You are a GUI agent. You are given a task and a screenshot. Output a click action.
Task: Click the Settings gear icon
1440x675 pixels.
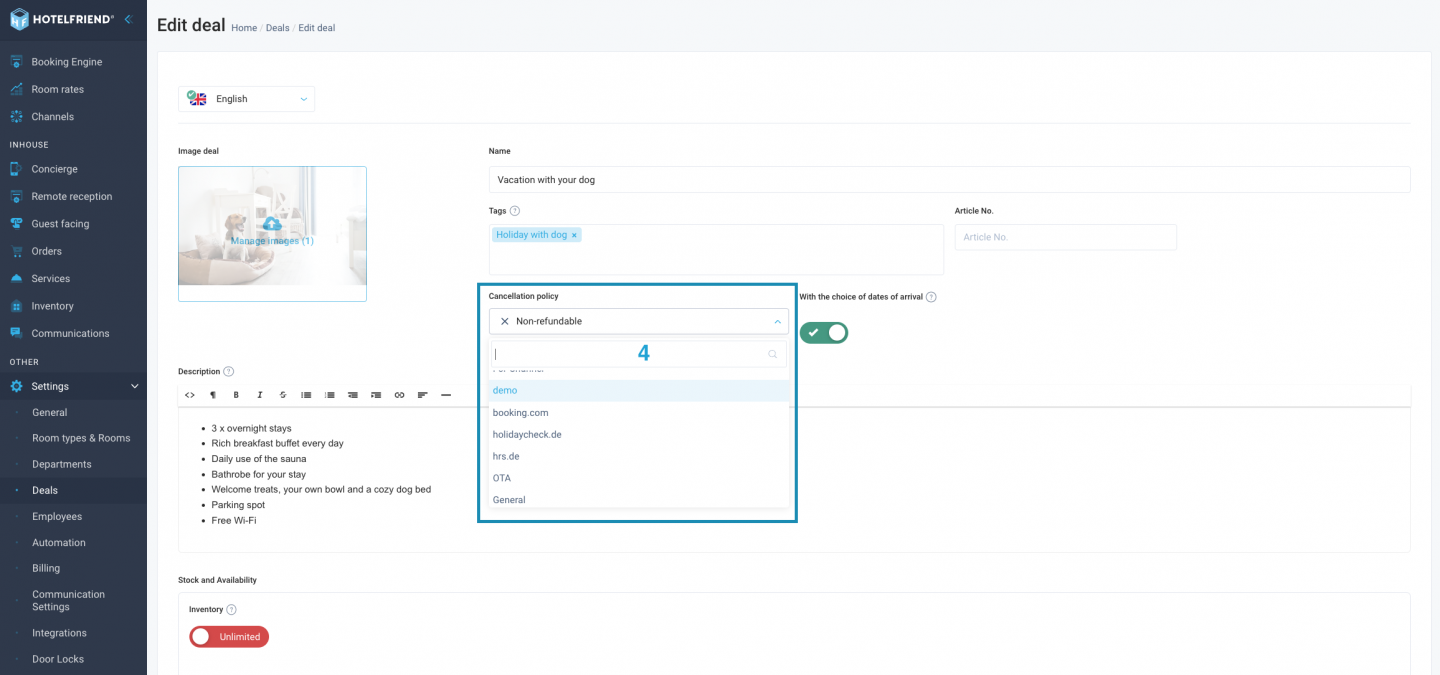coord(16,386)
